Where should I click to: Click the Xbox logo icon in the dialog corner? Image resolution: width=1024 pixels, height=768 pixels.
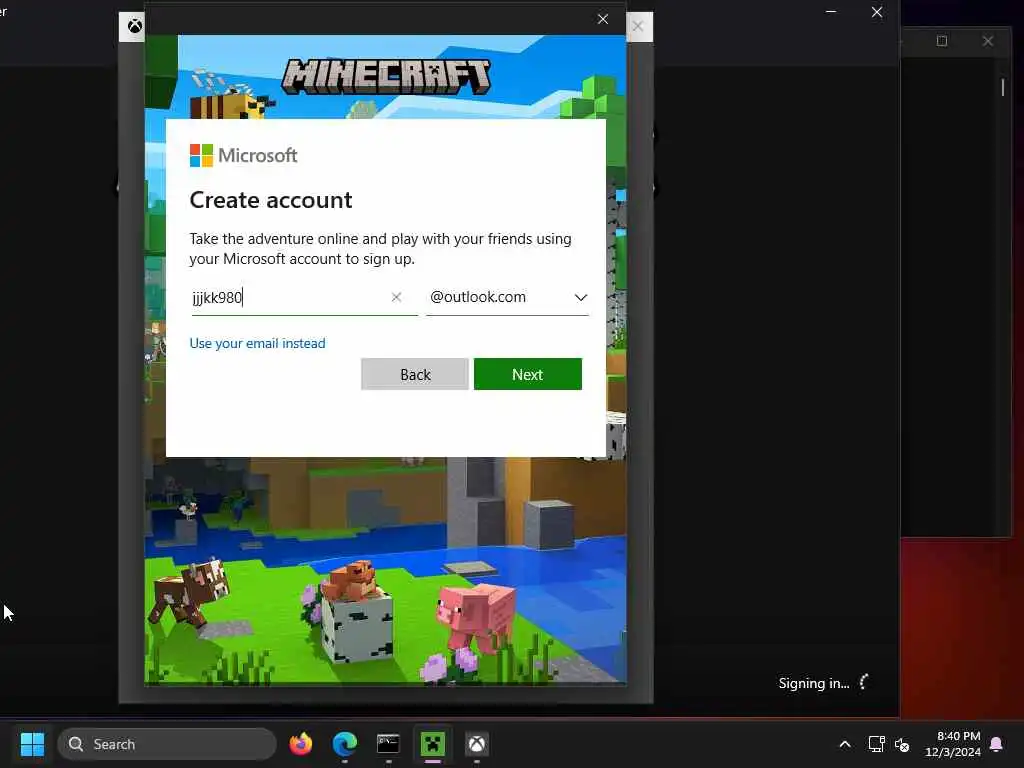135,26
